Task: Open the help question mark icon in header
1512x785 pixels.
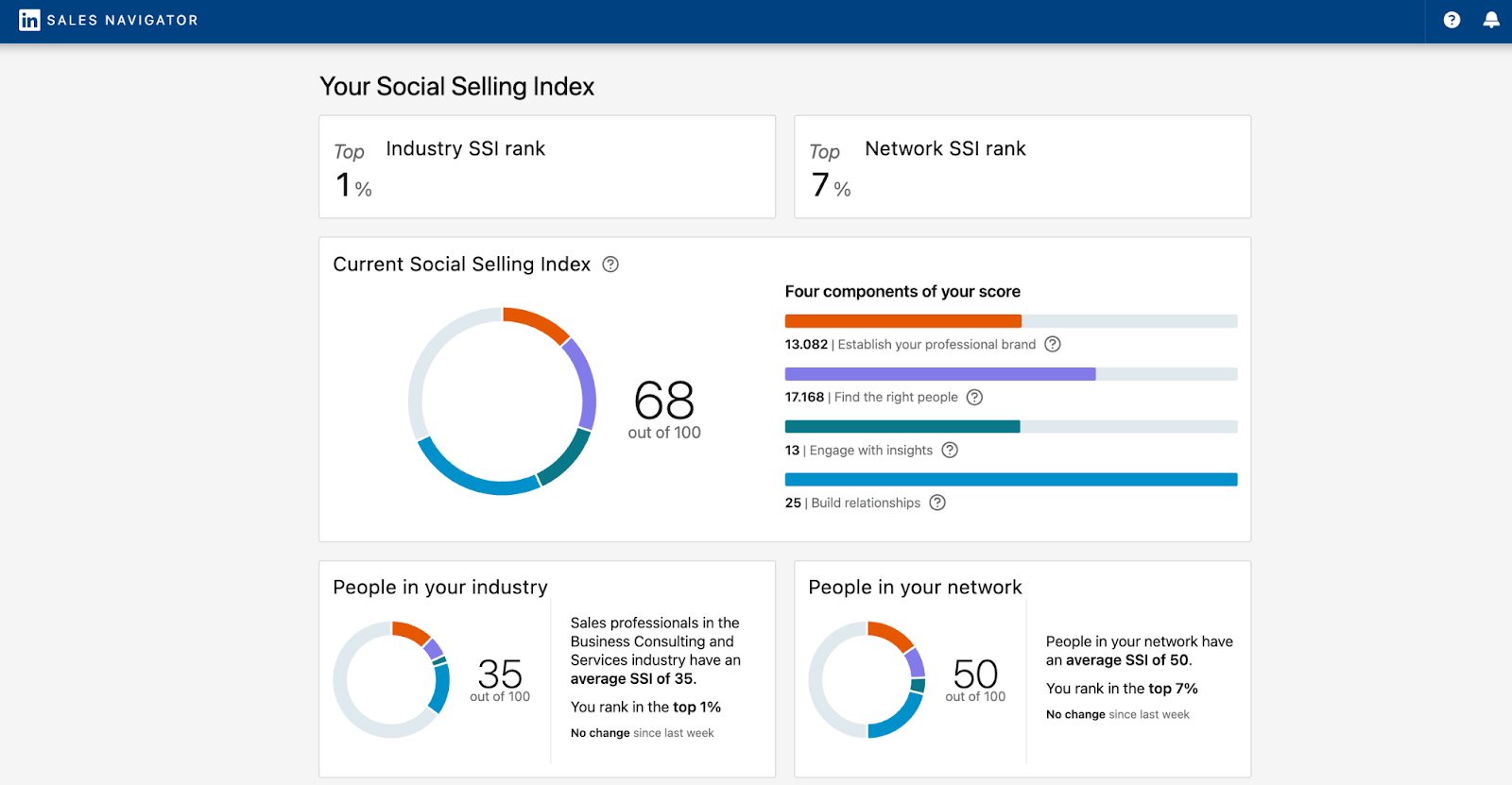Action: pos(1452,20)
